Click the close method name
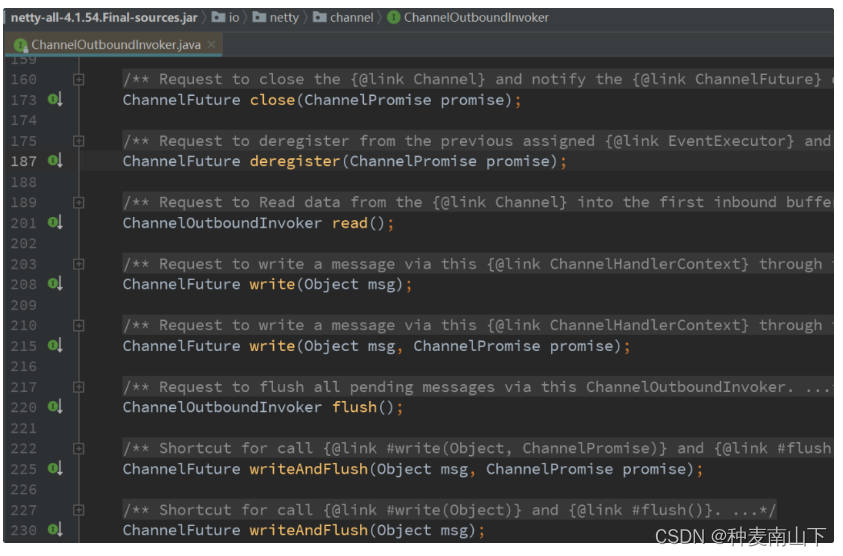The image size is (843, 556). 272,100
